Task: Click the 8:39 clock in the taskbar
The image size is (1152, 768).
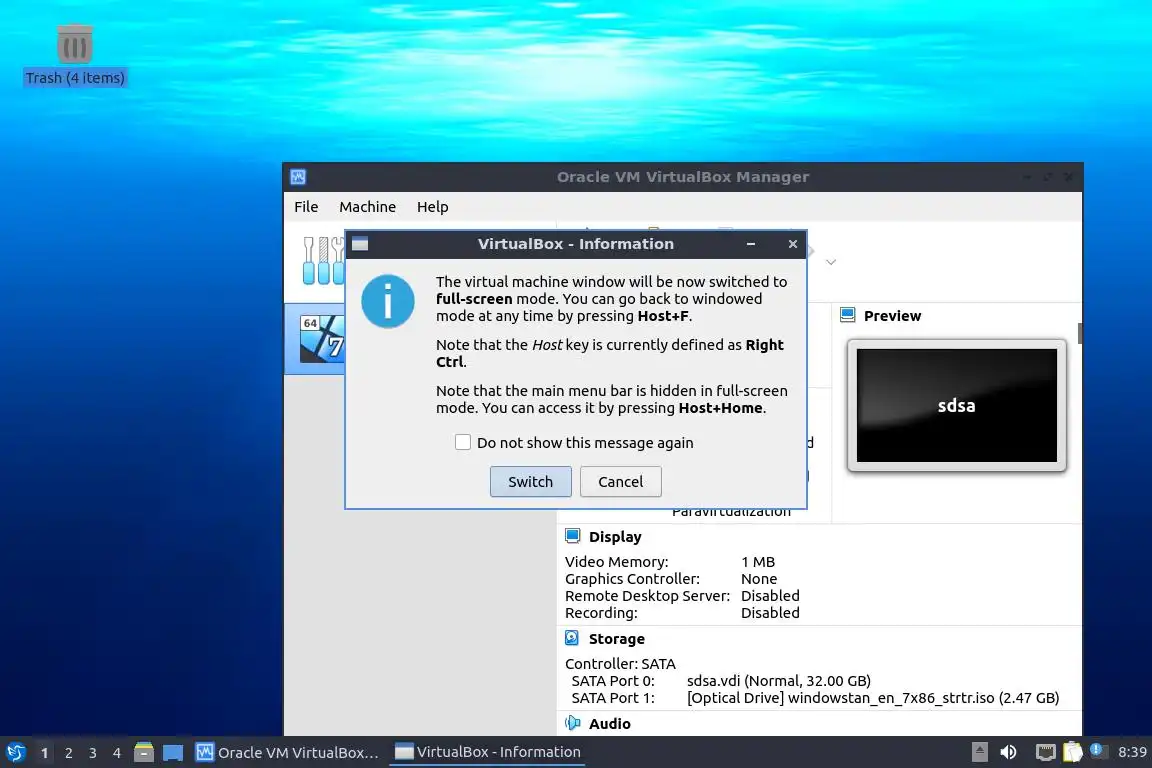Action: [1132, 752]
